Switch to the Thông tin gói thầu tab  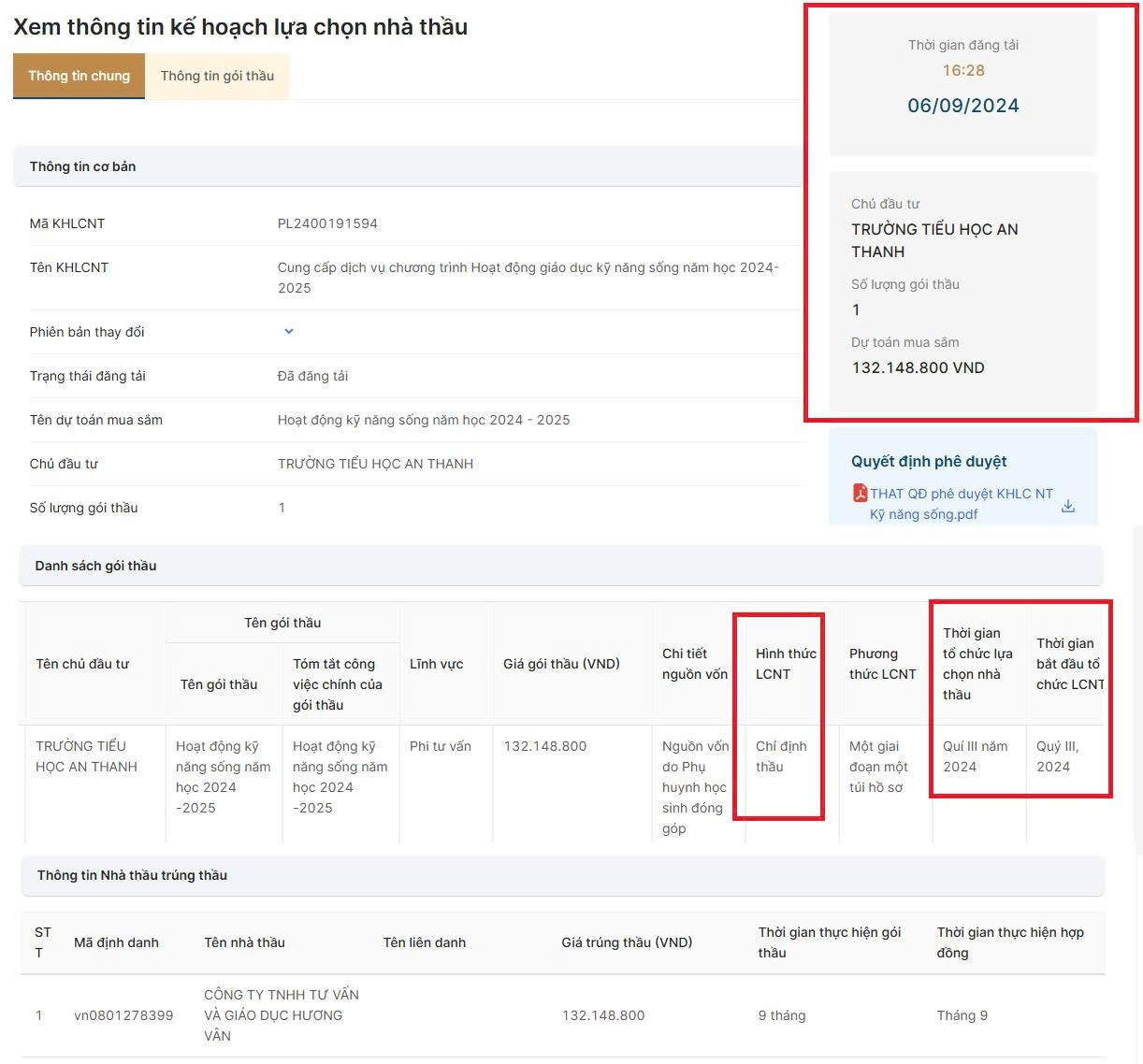tap(217, 76)
